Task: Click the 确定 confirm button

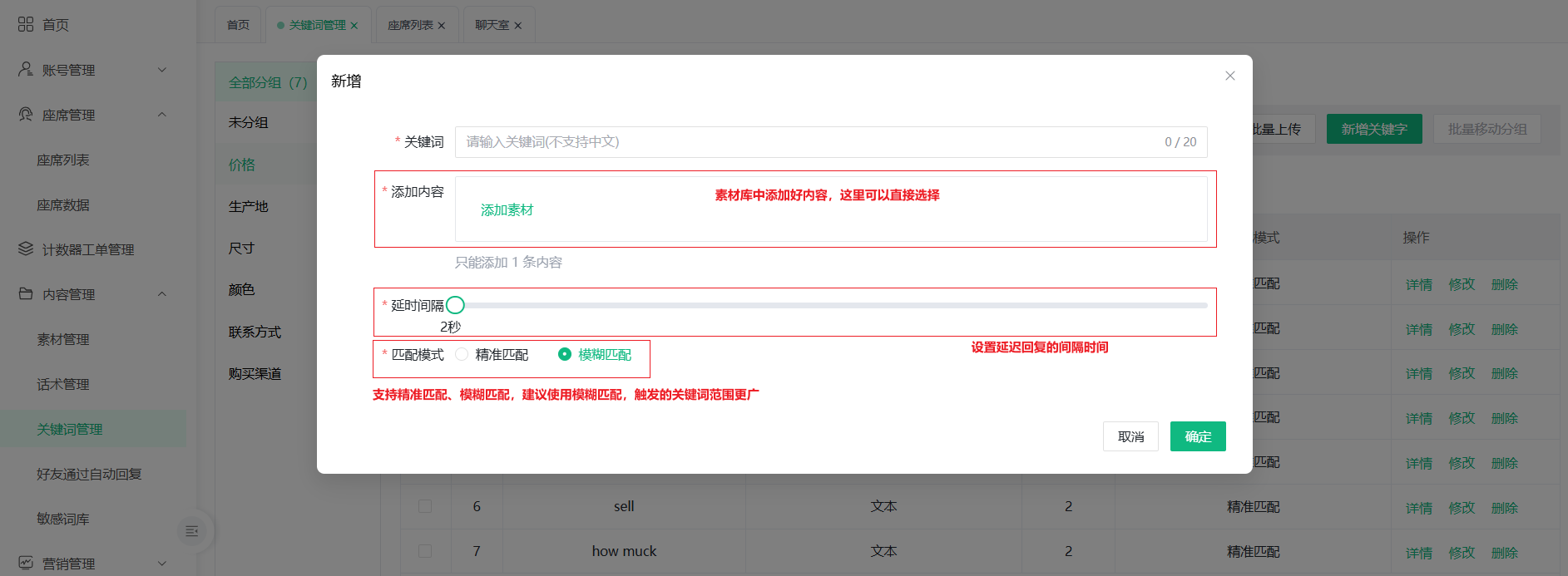Action: (x=1198, y=436)
